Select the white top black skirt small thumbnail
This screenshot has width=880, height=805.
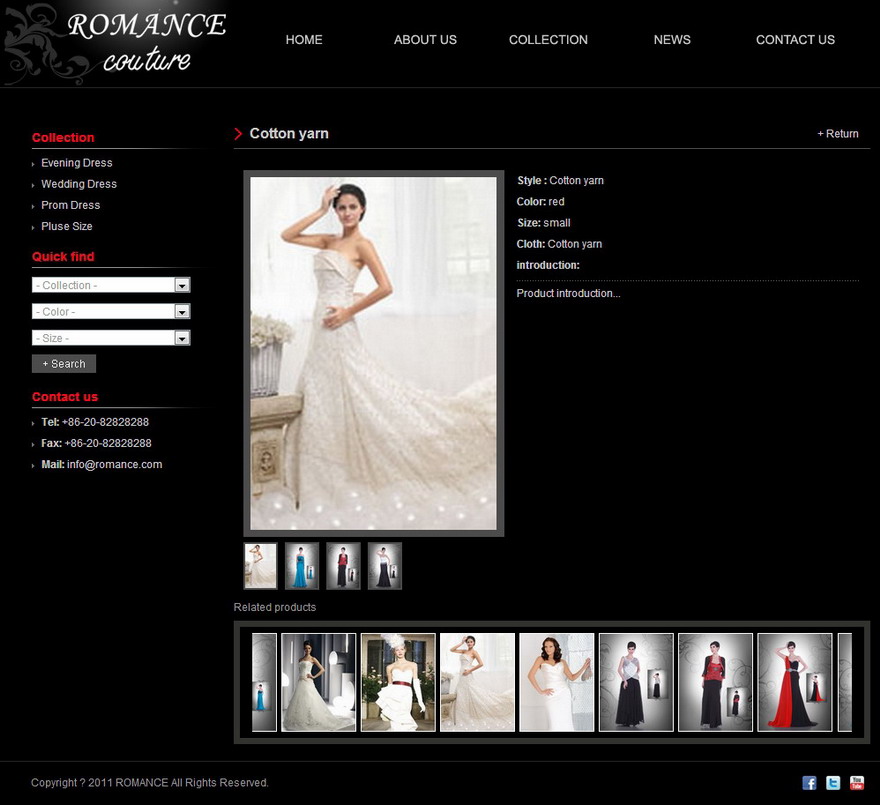(385, 566)
